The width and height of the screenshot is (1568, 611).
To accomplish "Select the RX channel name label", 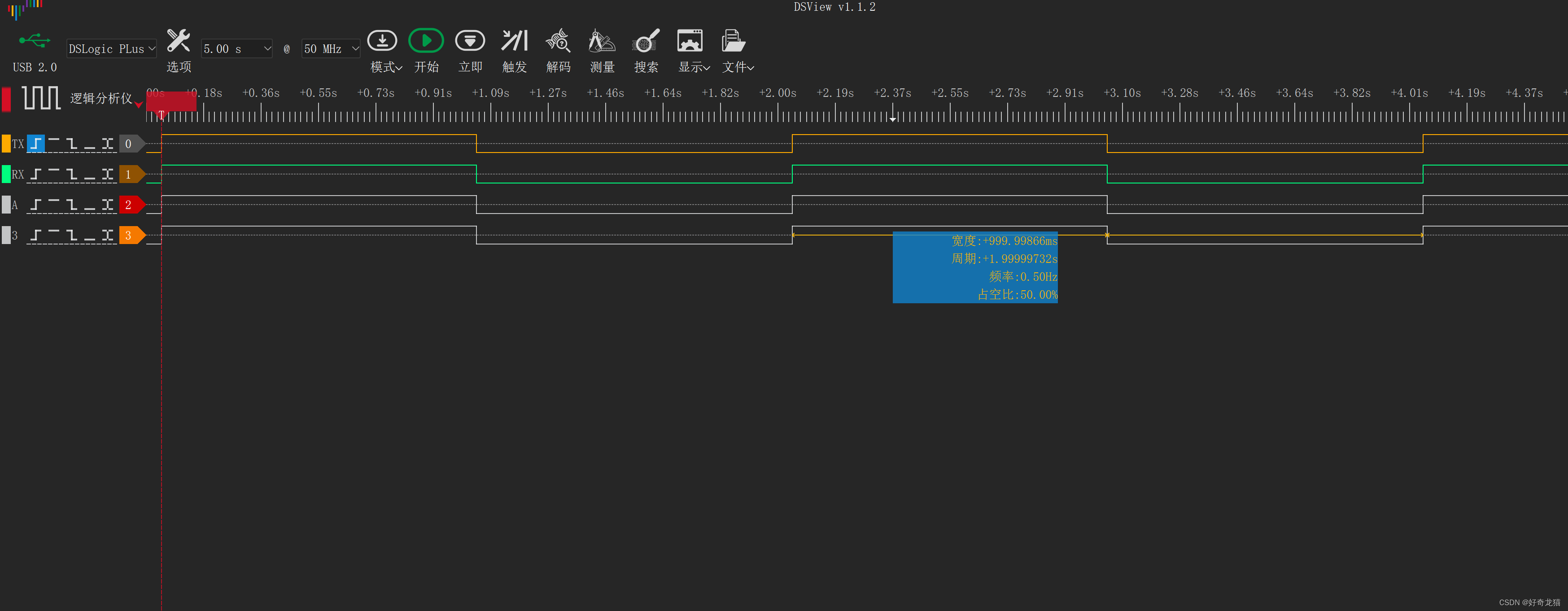I will click(18, 175).
